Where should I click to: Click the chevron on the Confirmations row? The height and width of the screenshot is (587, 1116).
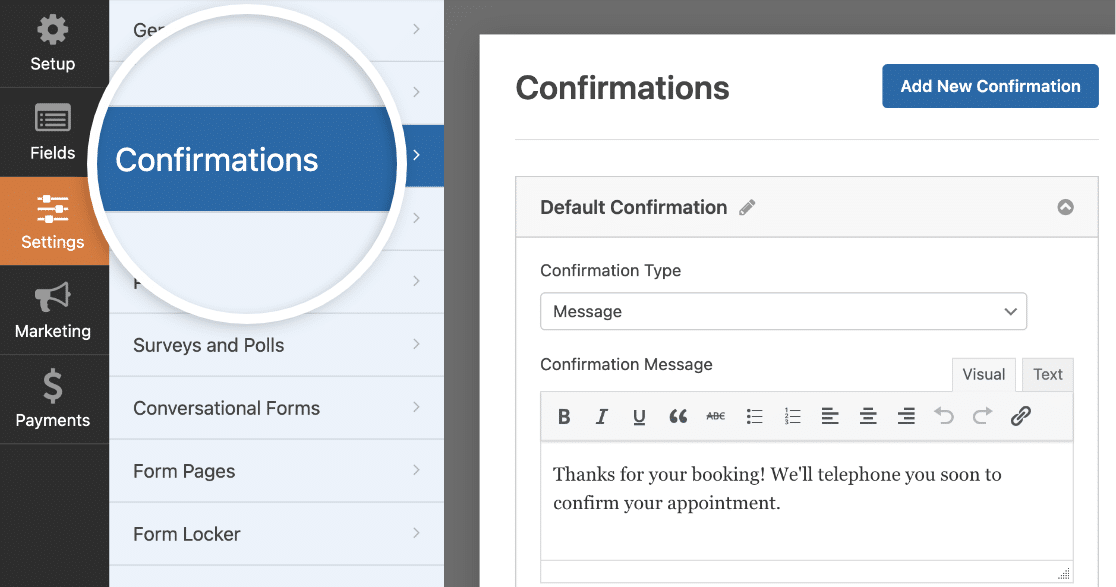[x=416, y=155]
